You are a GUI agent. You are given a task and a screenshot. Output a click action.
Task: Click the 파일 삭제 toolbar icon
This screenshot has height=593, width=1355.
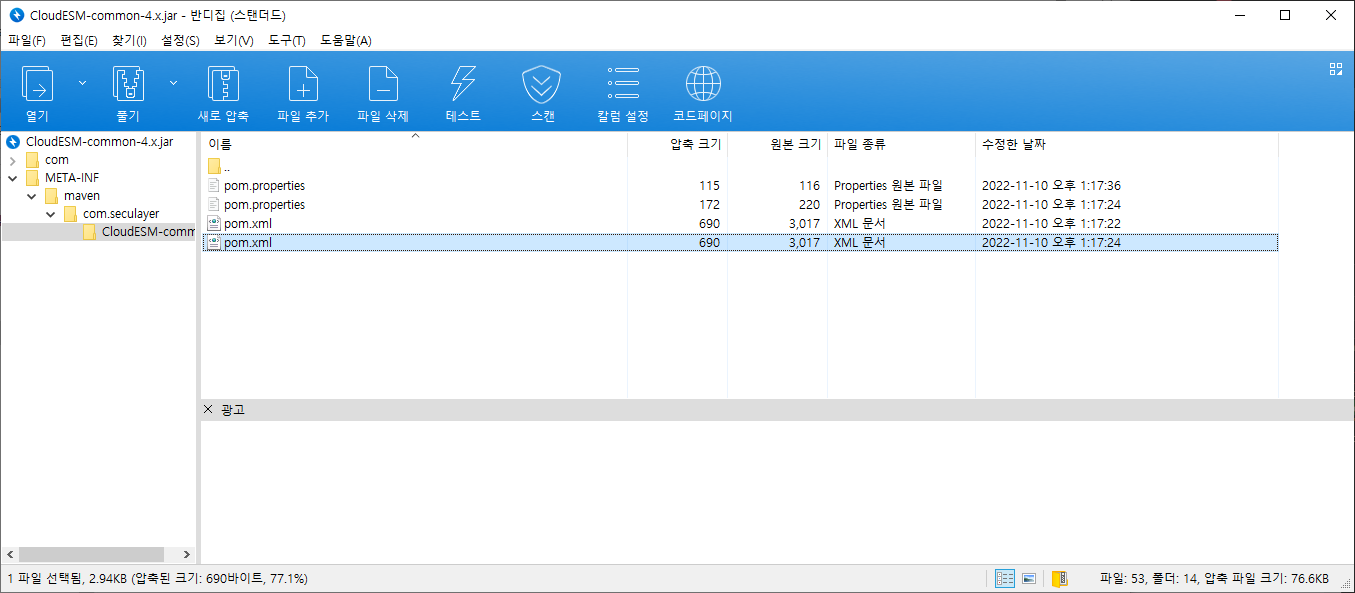383,84
